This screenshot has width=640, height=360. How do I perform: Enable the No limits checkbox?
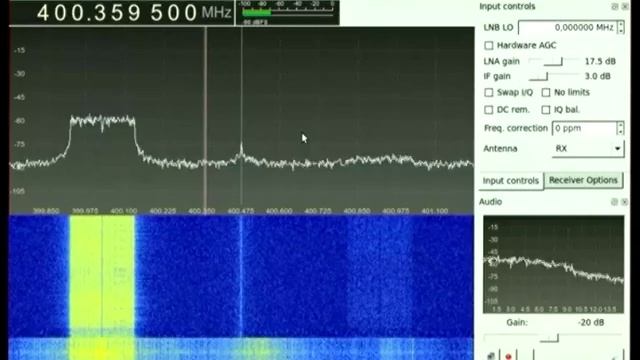tap(546, 93)
